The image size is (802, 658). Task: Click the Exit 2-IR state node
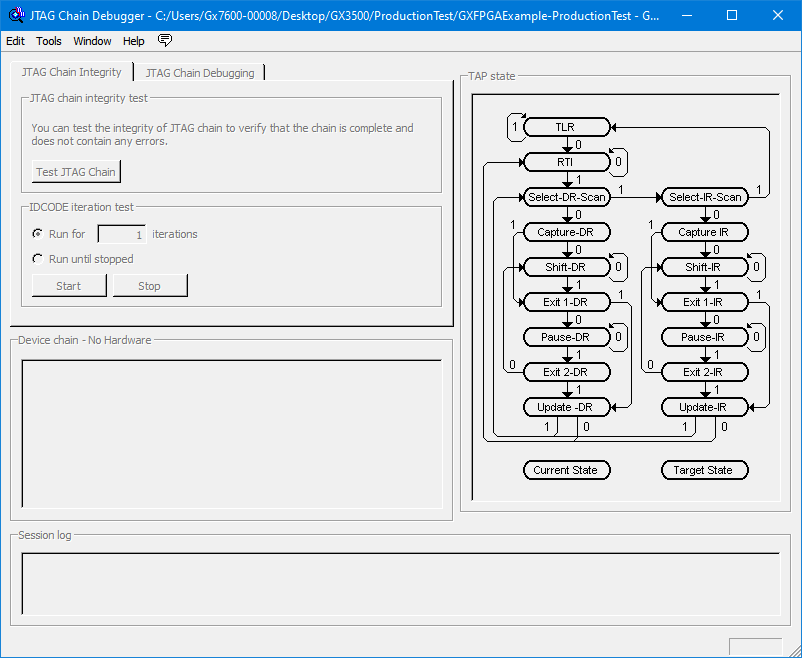click(x=704, y=372)
